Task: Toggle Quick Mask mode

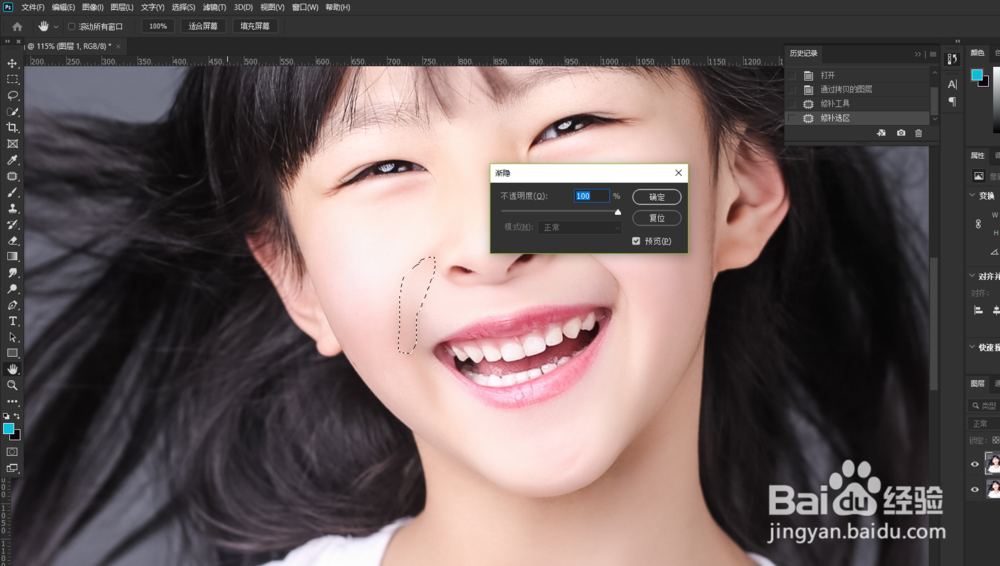Action: pos(12,452)
